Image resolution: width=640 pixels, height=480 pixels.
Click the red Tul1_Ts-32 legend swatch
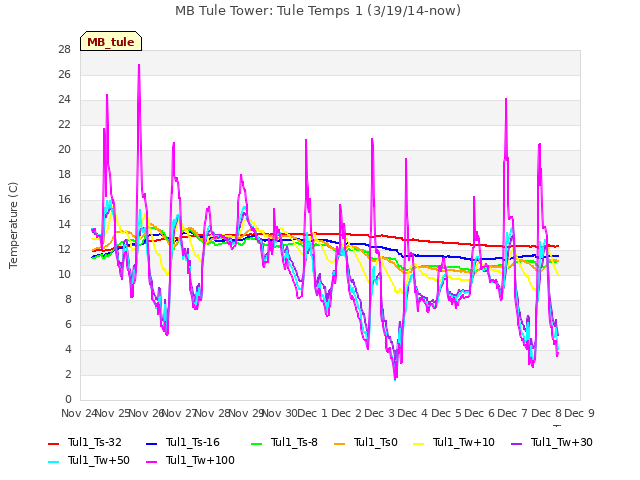click(x=54, y=443)
